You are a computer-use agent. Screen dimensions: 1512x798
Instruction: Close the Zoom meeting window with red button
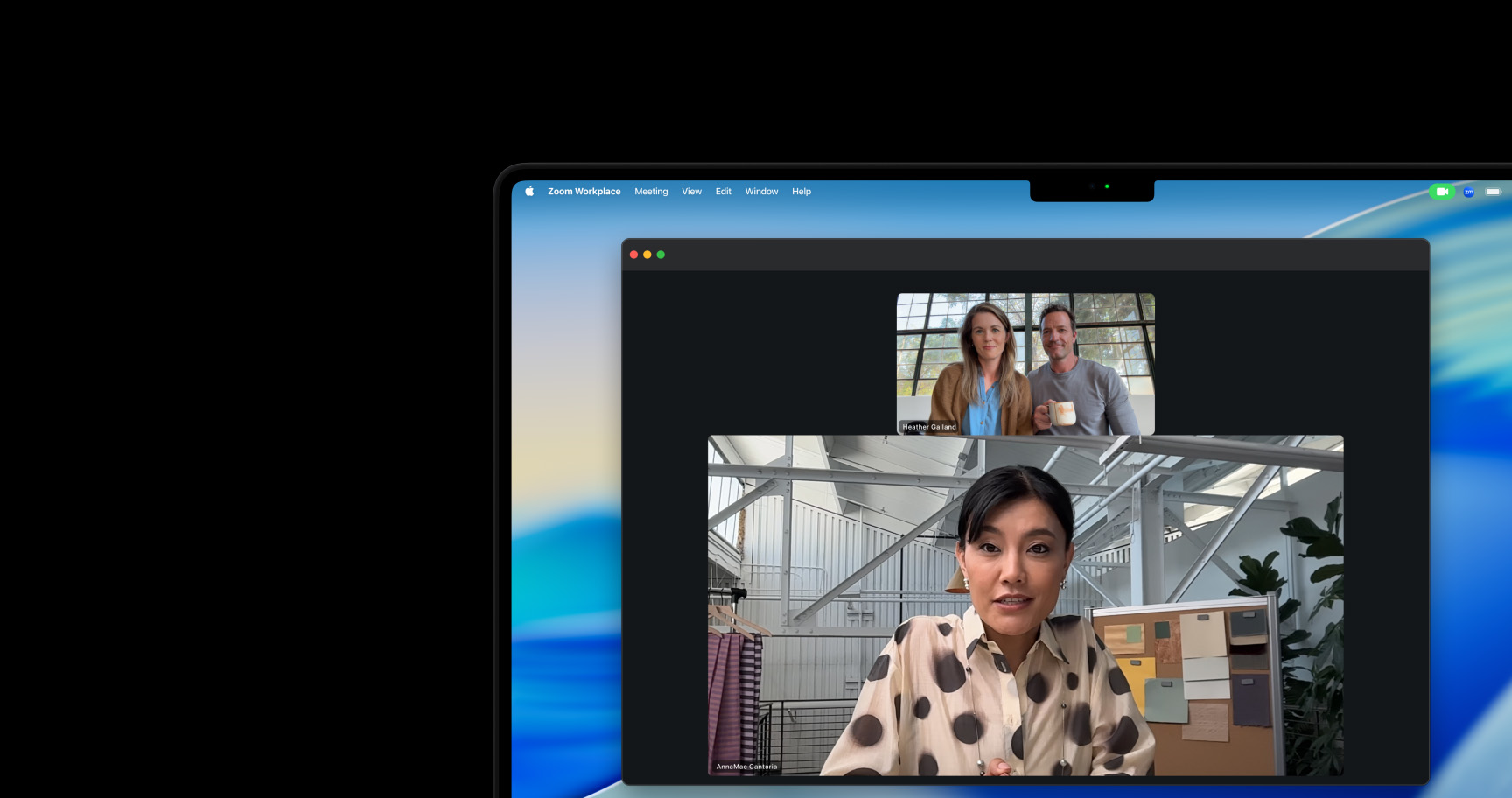pyautogui.click(x=633, y=255)
